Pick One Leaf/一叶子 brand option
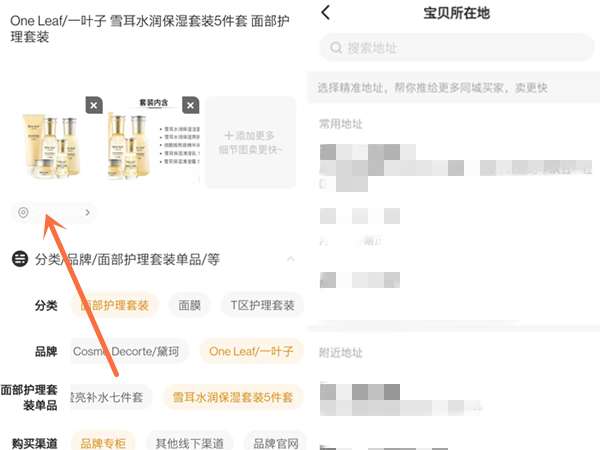 pyautogui.click(x=251, y=351)
